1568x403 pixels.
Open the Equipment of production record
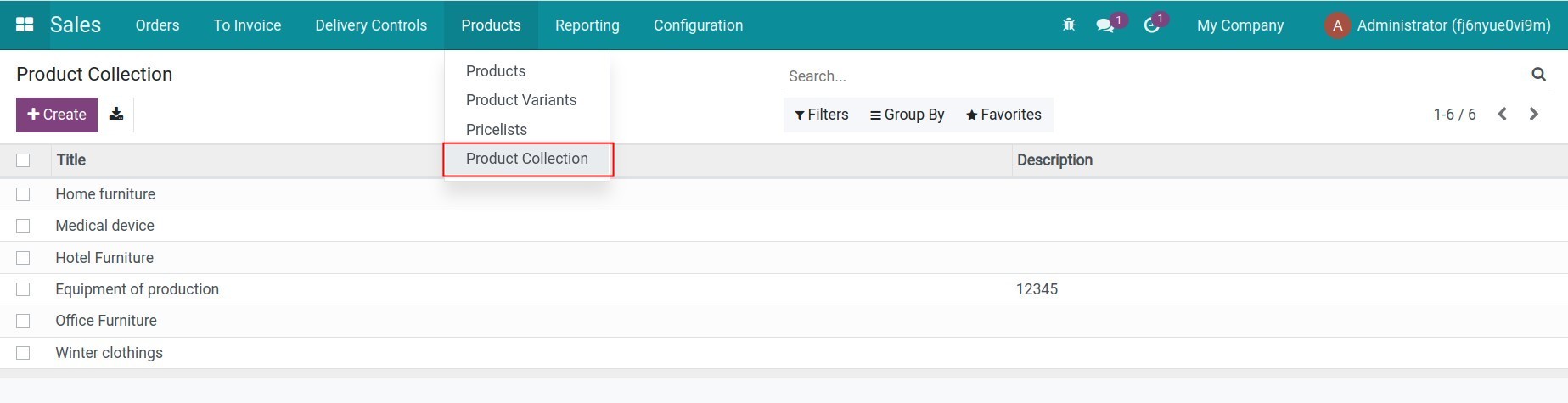click(x=137, y=289)
